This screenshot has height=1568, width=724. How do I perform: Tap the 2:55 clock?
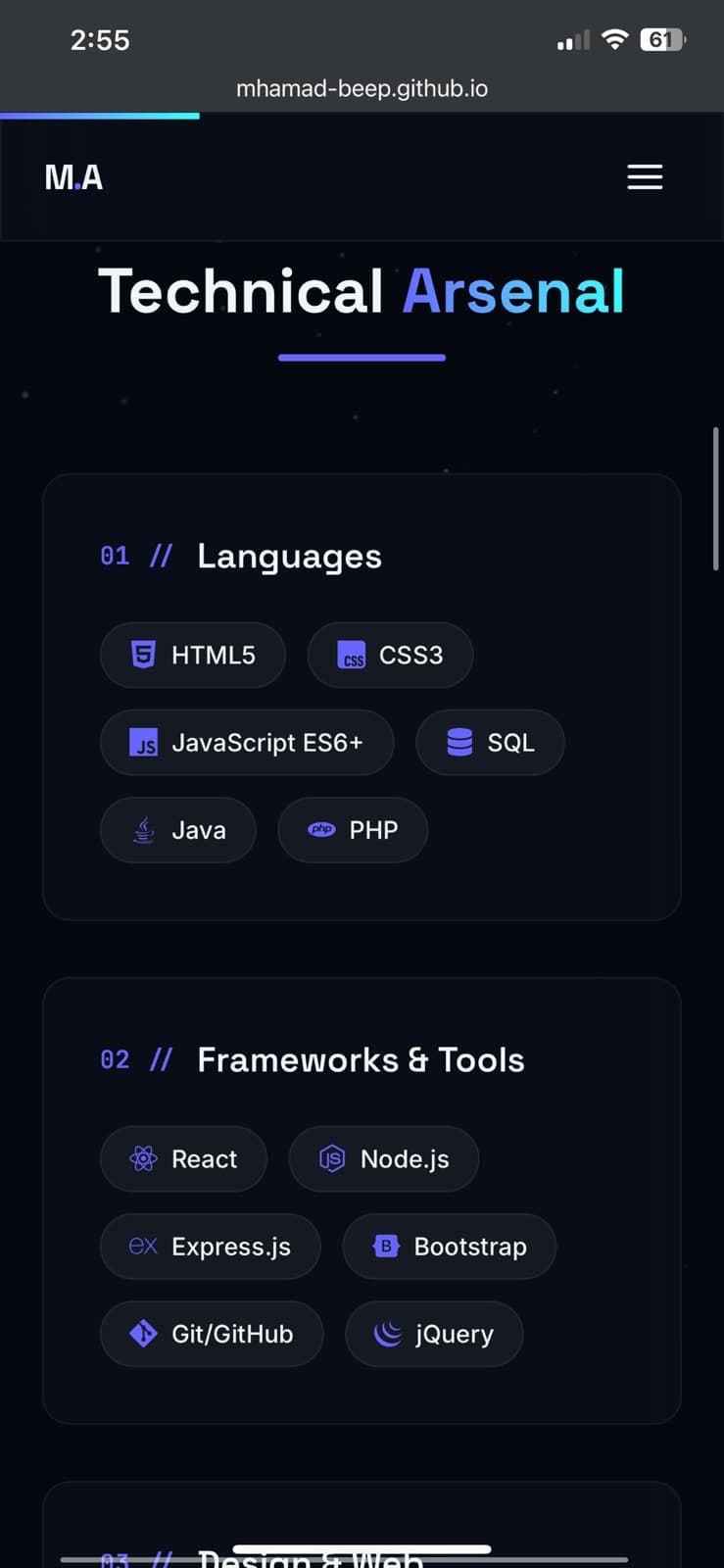click(100, 40)
